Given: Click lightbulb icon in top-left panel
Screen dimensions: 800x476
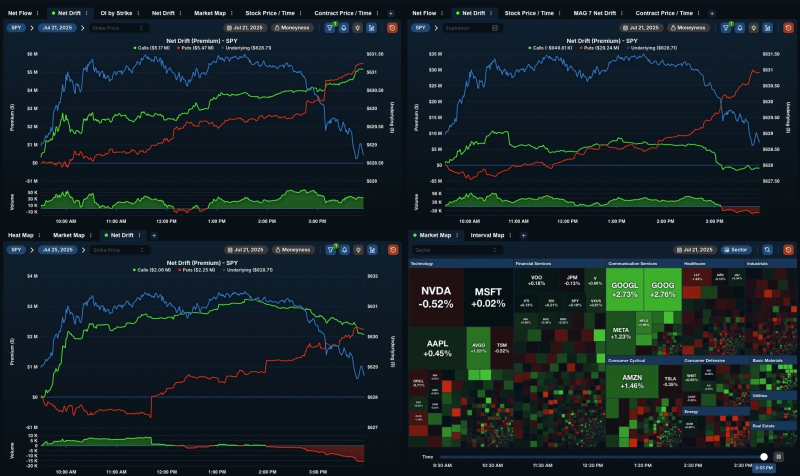Looking at the screenshot, I should 358,28.
